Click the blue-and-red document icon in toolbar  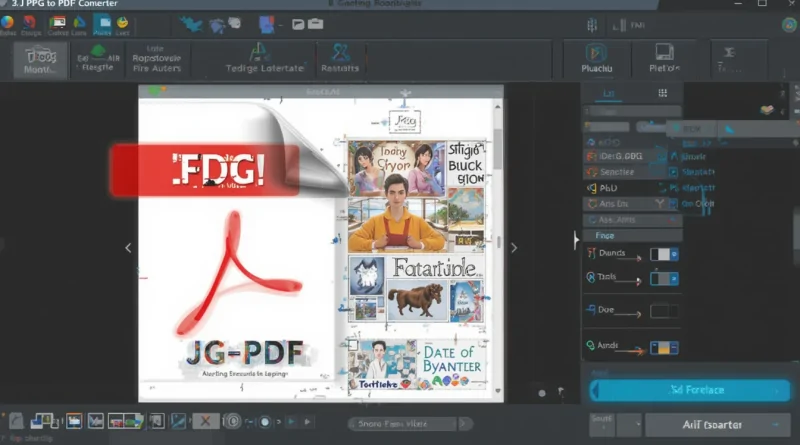click(x=266, y=24)
